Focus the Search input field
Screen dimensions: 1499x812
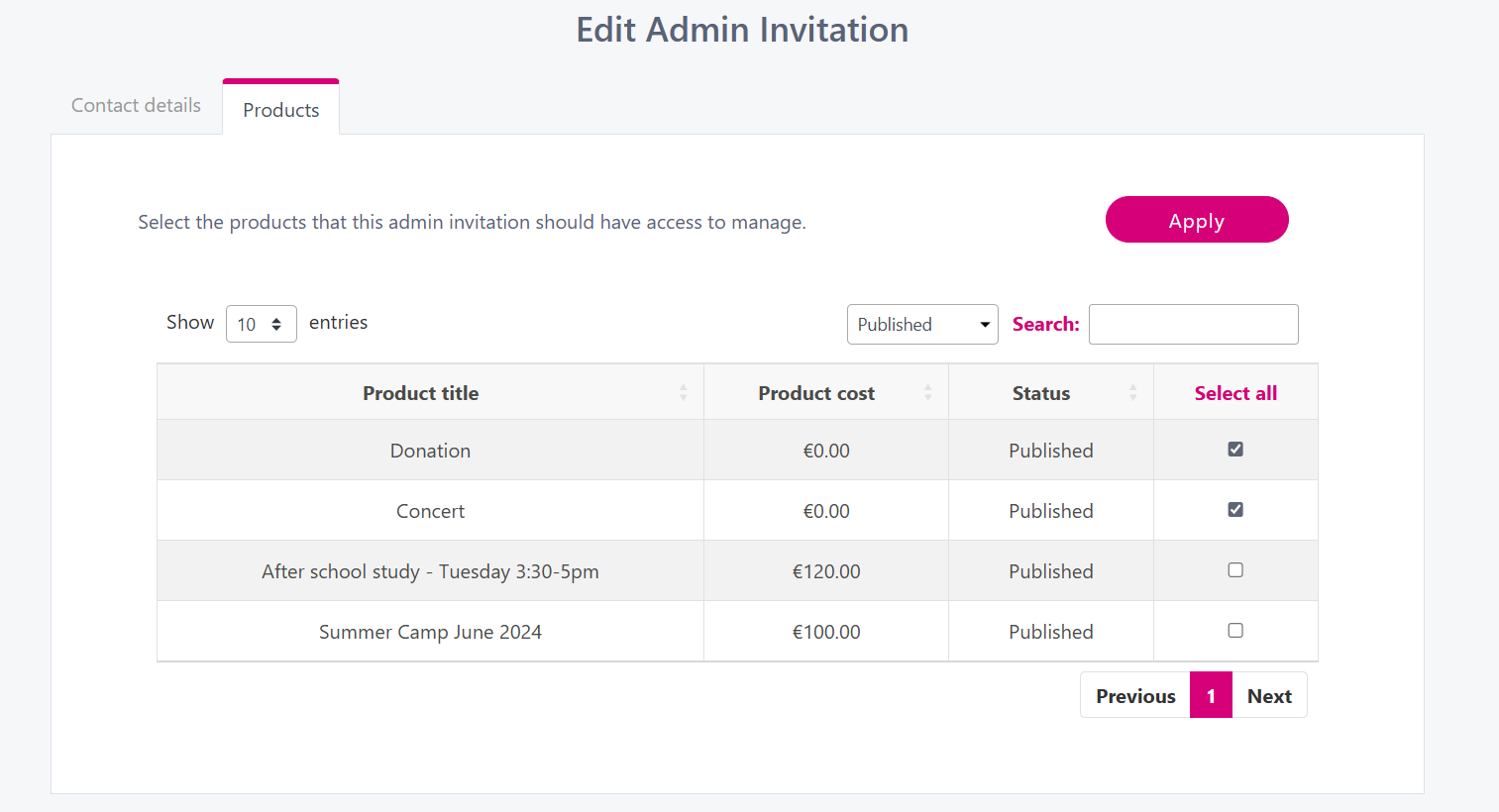tap(1193, 325)
